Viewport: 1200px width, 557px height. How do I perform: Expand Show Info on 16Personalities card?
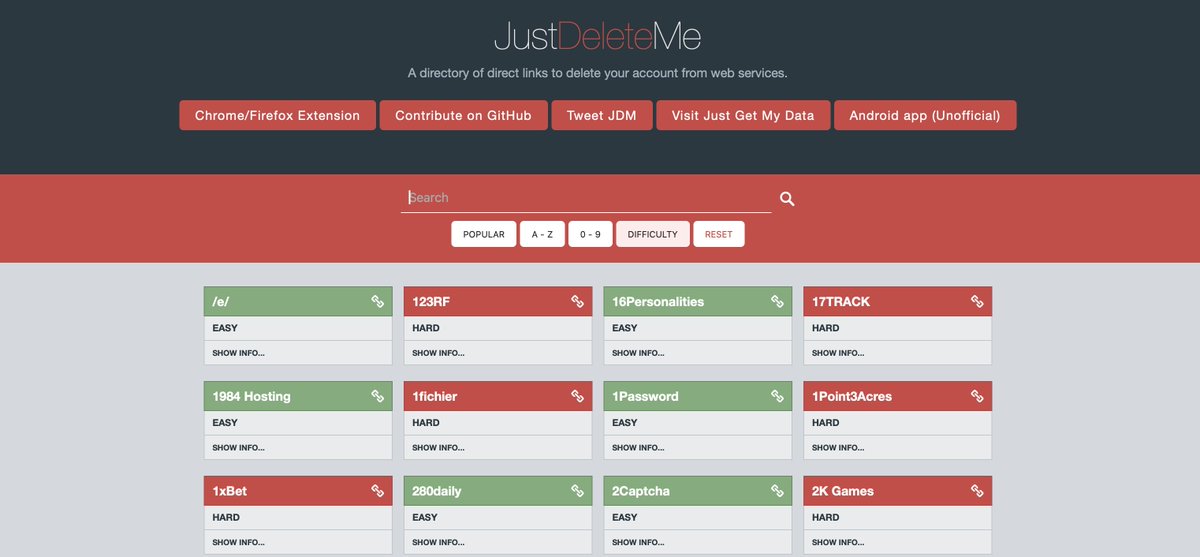[638, 353]
